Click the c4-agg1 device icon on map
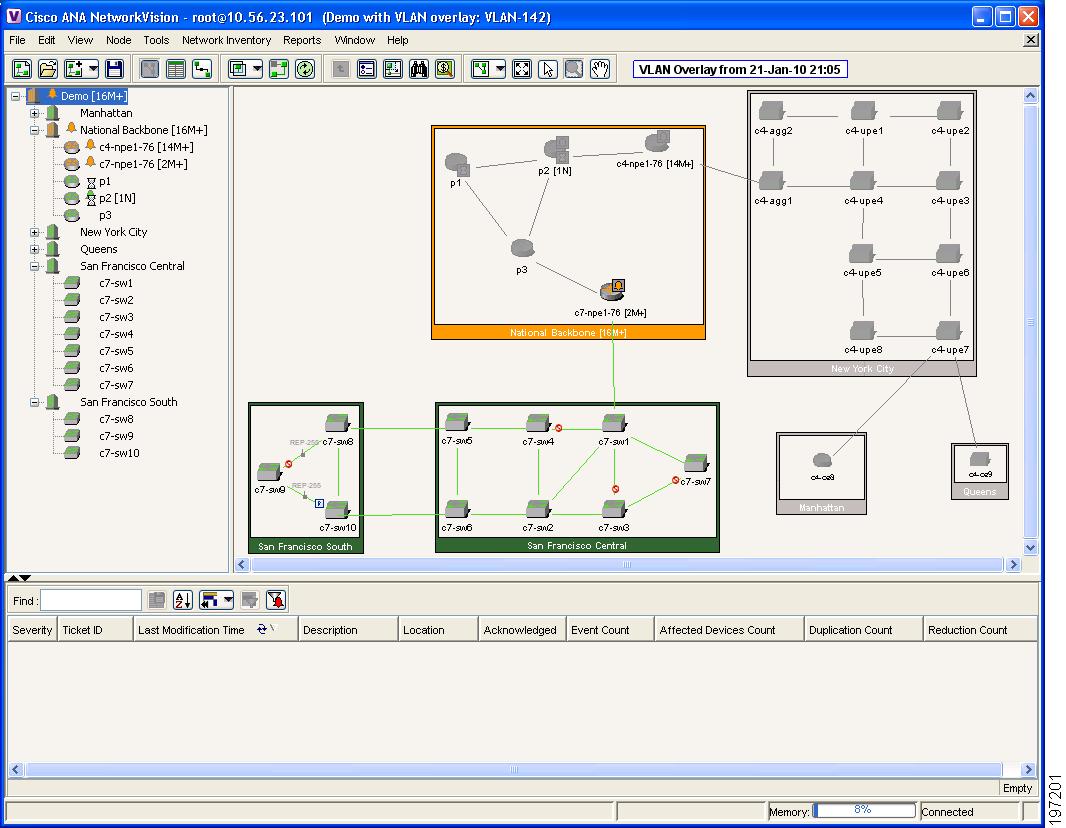Image resolution: width=1066 pixels, height=828 pixels. pos(772,180)
